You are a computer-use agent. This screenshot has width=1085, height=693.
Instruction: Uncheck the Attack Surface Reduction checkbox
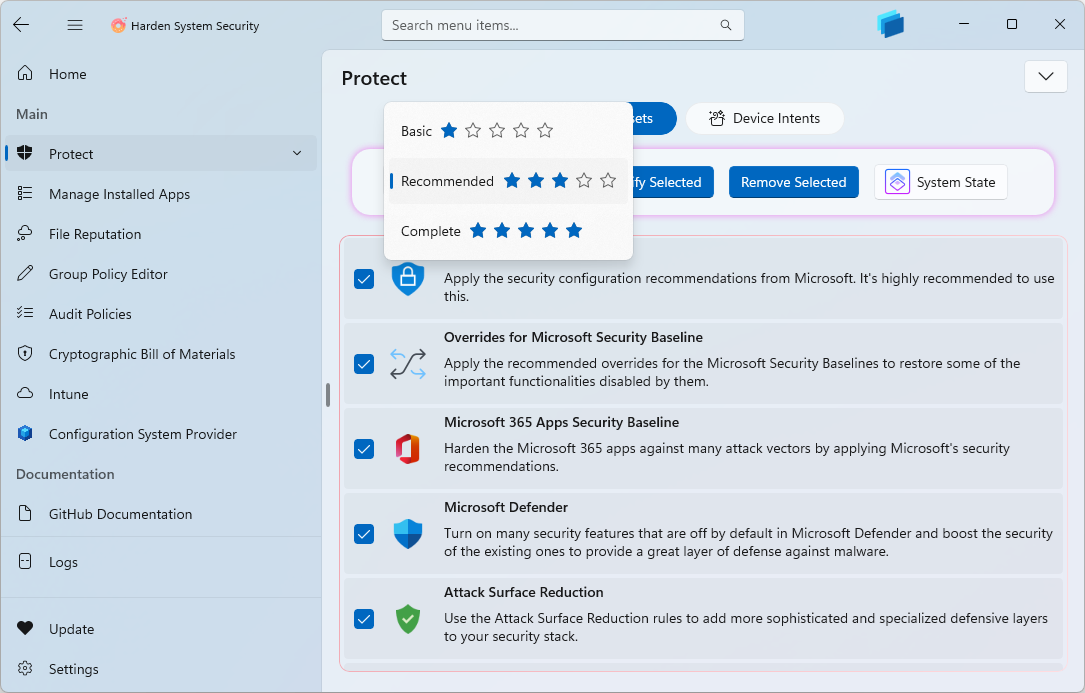pos(364,619)
